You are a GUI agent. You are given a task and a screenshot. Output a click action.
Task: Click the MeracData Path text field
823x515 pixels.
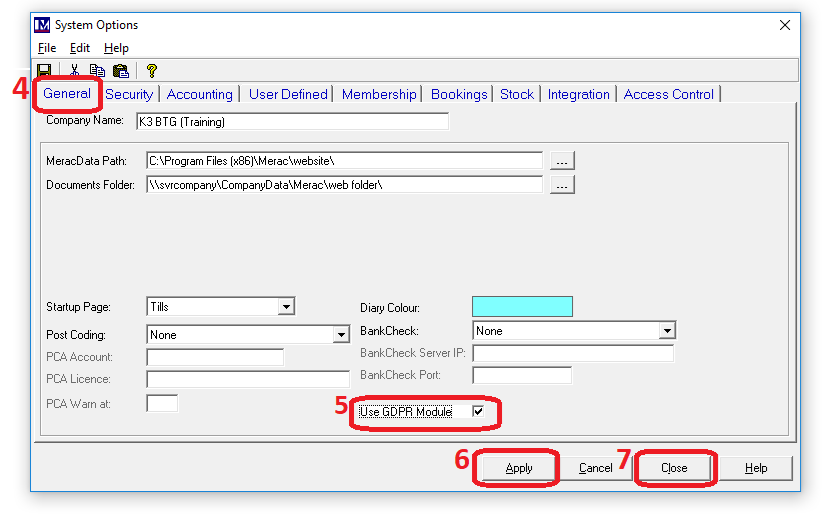click(x=344, y=161)
